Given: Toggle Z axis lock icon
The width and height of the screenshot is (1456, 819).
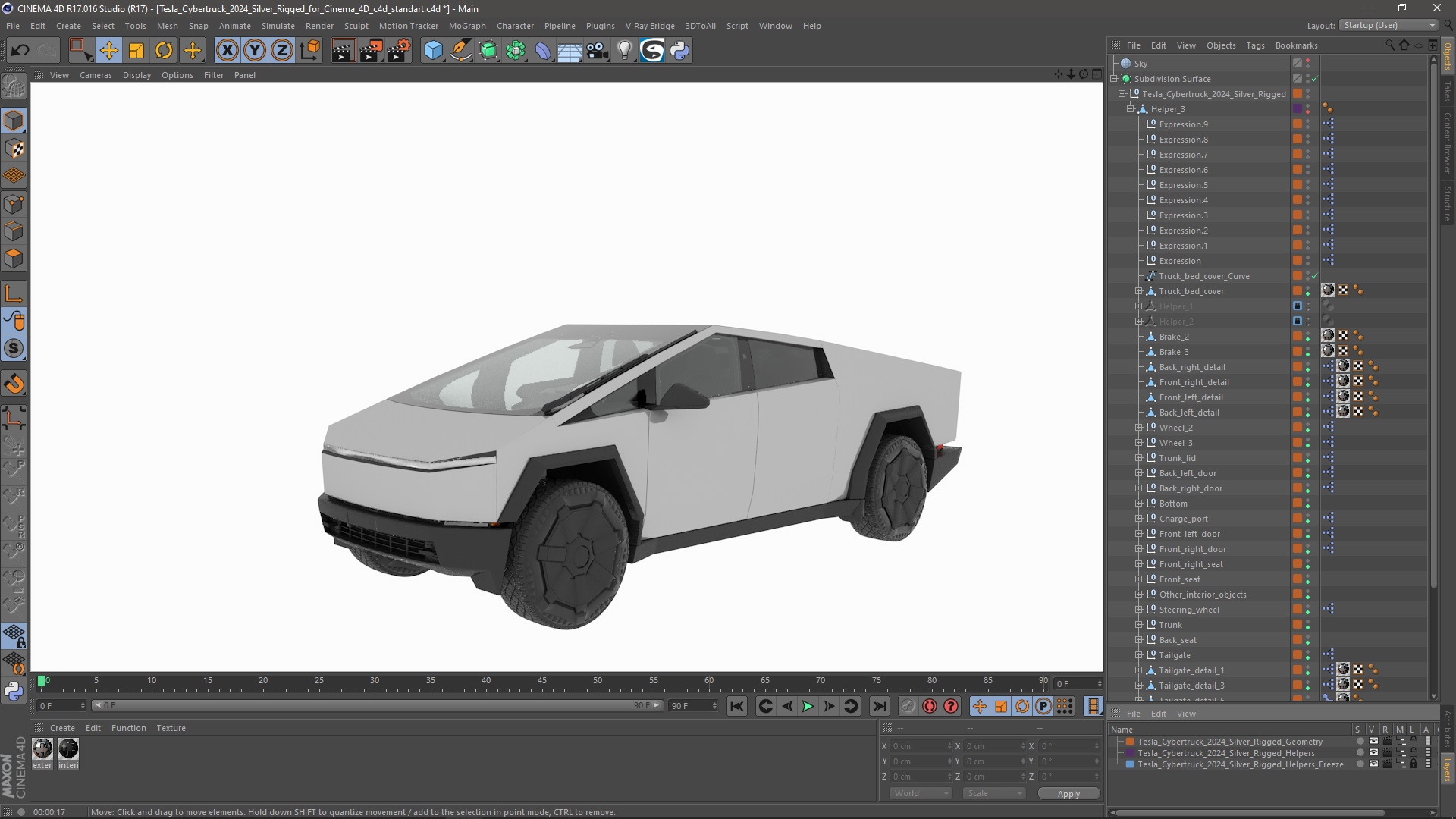Looking at the screenshot, I should tap(282, 51).
